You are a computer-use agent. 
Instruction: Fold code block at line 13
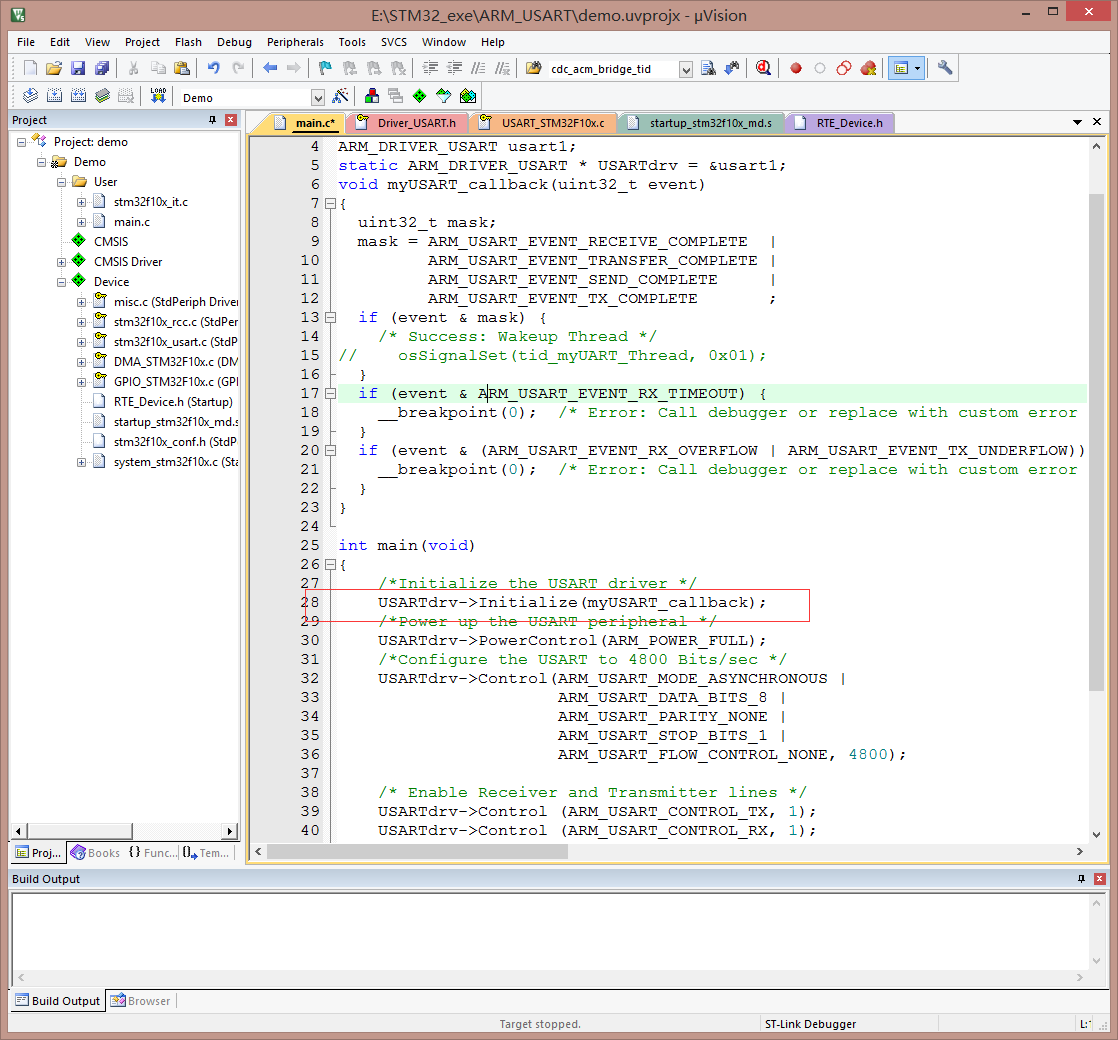tap(330, 317)
